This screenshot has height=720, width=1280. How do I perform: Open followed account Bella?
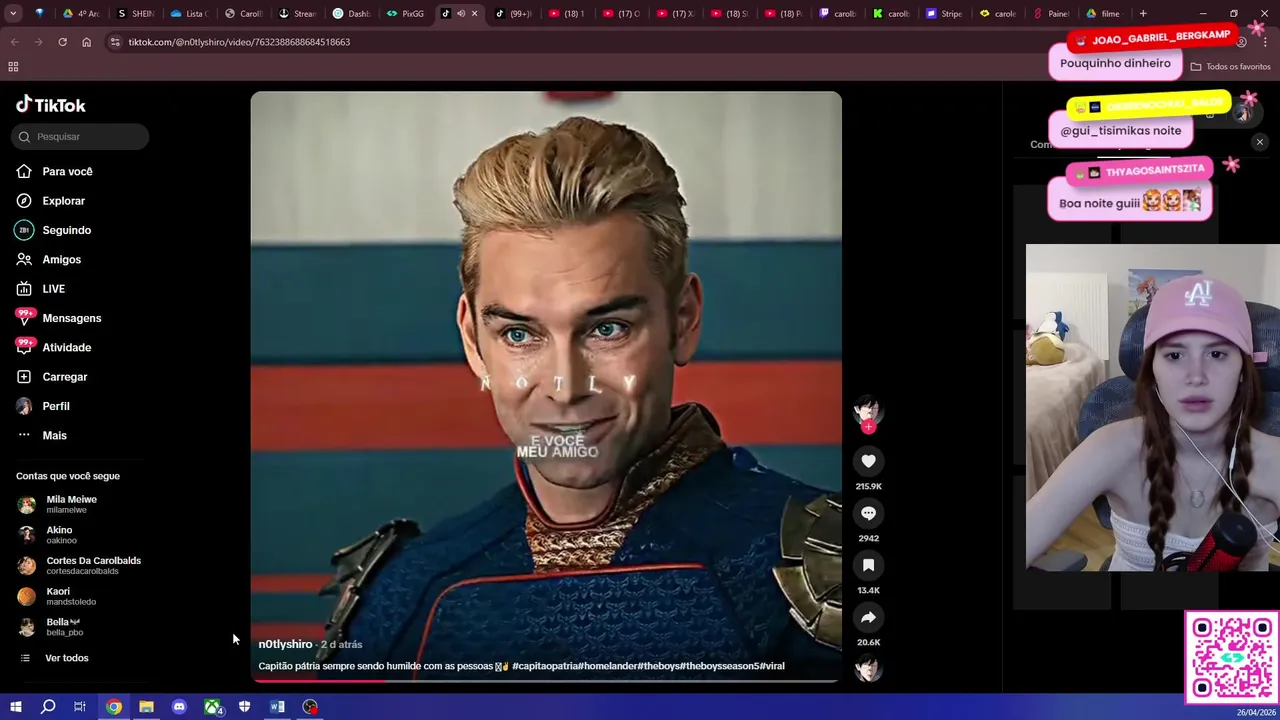(50, 627)
